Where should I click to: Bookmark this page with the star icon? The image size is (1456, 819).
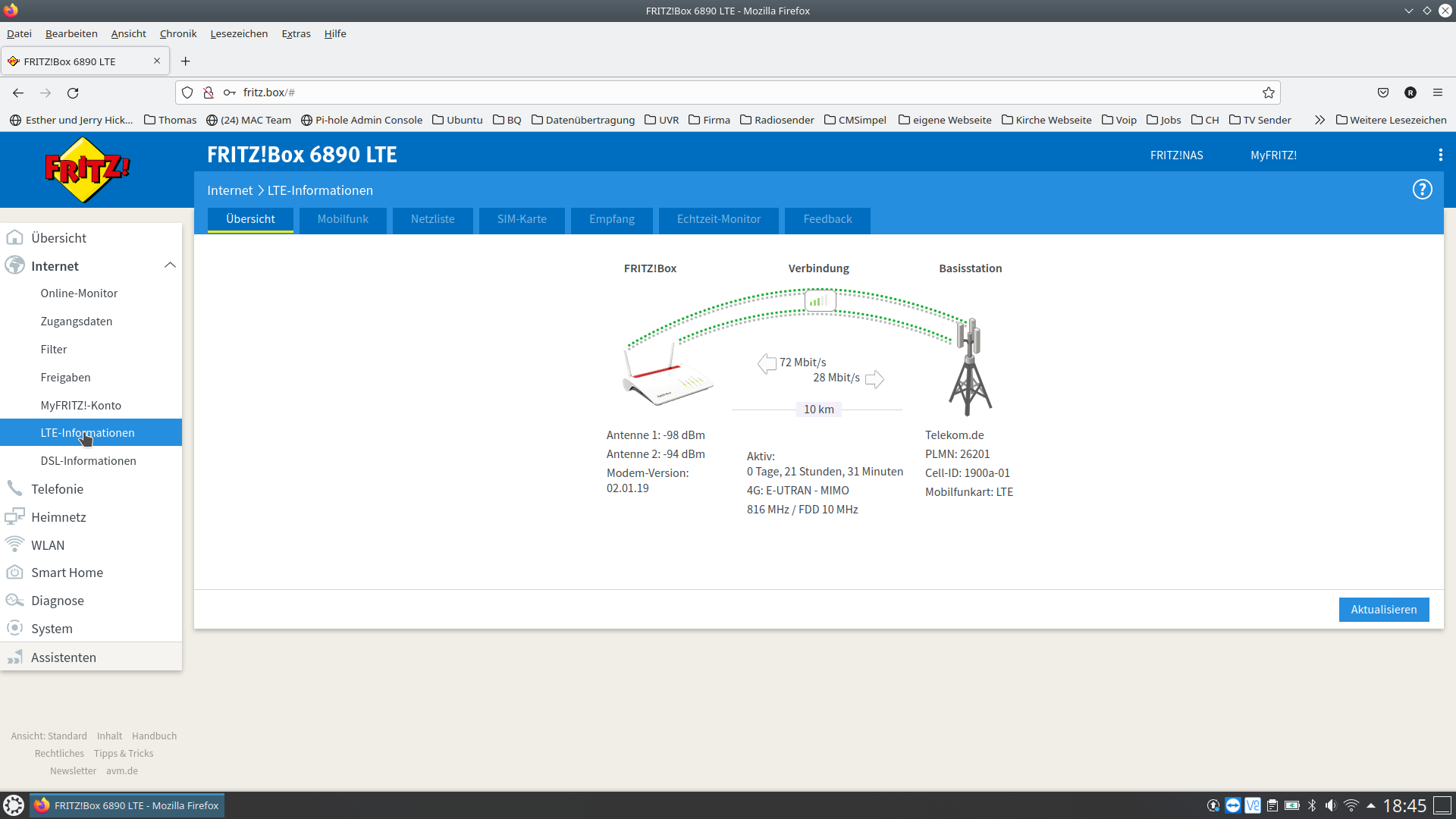1268,93
